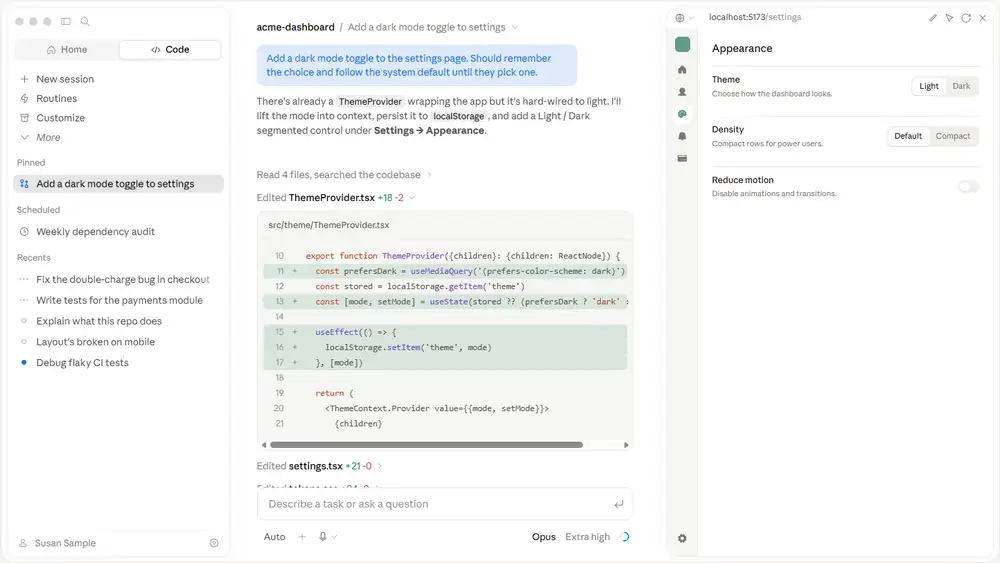Viewport: 1000px width, 563px height.
Task: Click the user avatar icon for Susan Sample
Action: [x=23, y=543]
